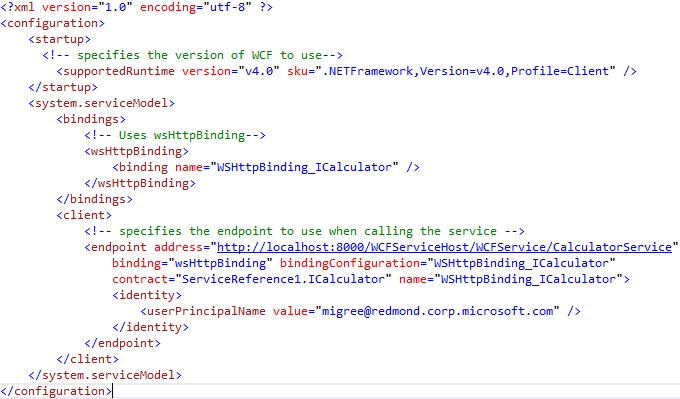Click the closing /endpoint tag
The width and height of the screenshot is (680, 399).
click(122, 343)
